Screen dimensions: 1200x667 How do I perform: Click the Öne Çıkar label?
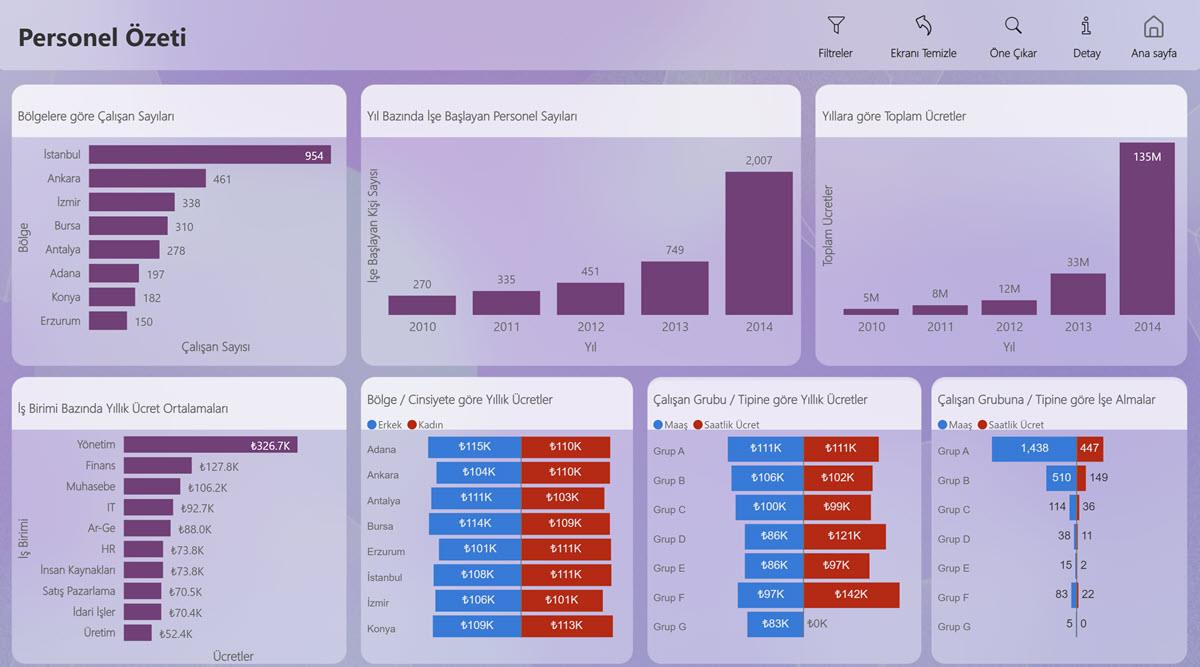point(1013,53)
